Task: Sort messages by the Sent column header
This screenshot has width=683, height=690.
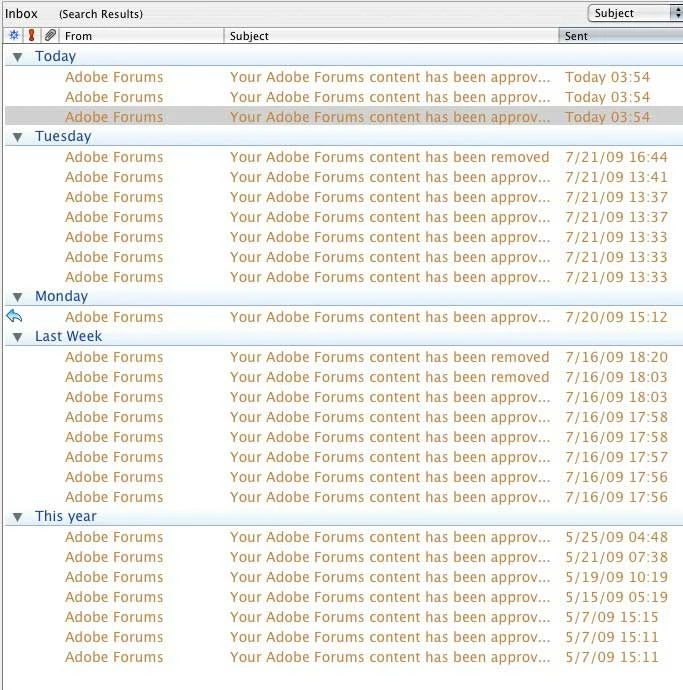Action: click(621, 36)
